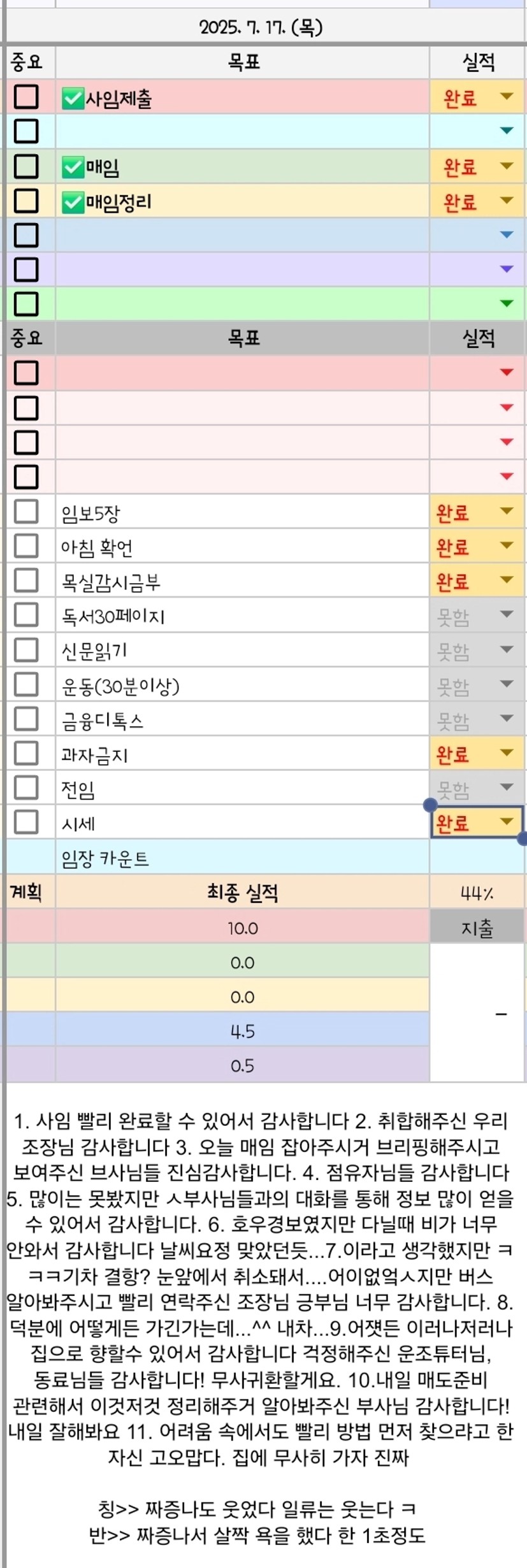
Task: Select the 지출 header cell
Action: (477, 928)
